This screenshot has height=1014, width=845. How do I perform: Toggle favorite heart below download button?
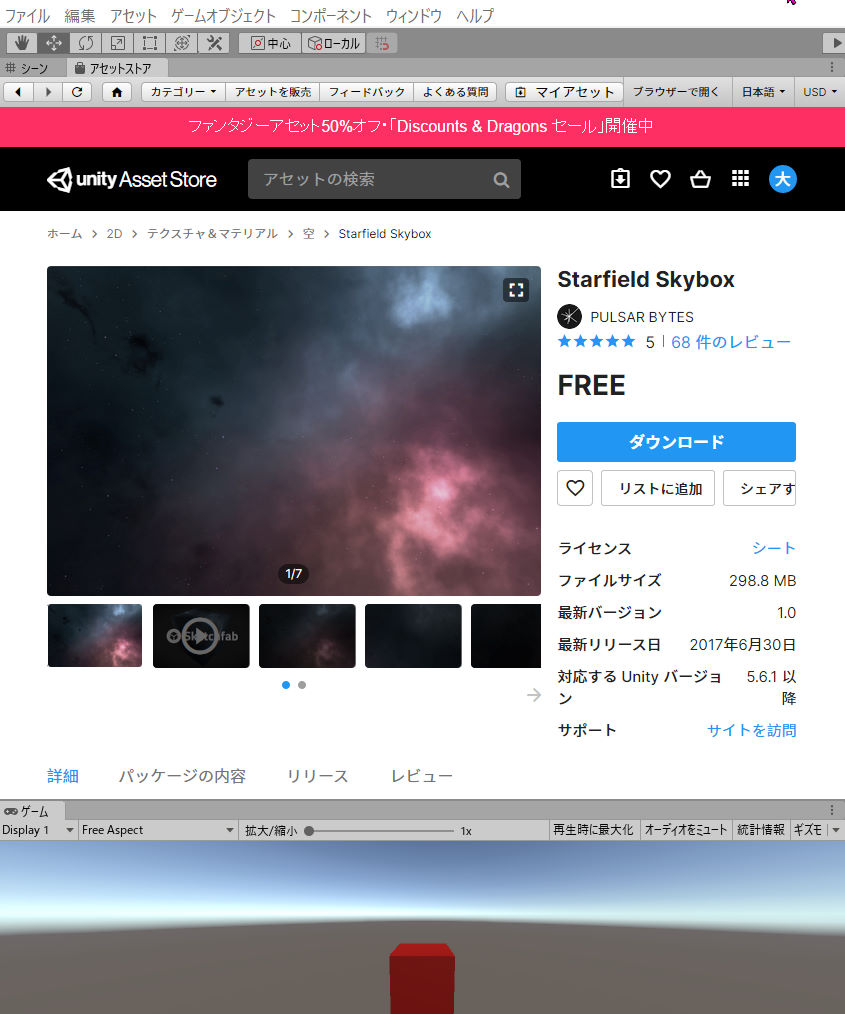coord(575,488)
